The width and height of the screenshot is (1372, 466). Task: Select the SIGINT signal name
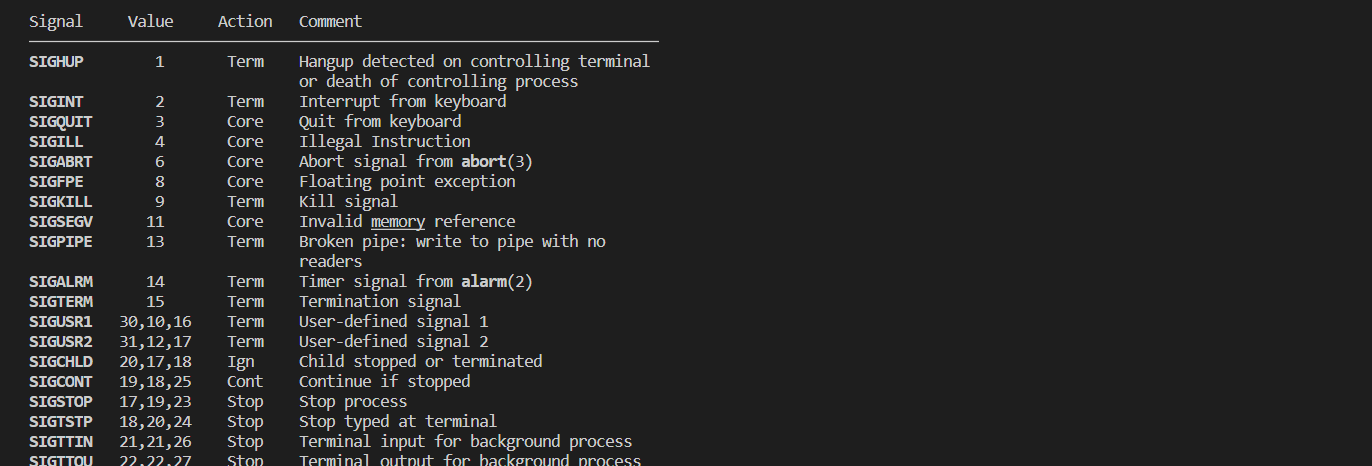pos(56,102)
